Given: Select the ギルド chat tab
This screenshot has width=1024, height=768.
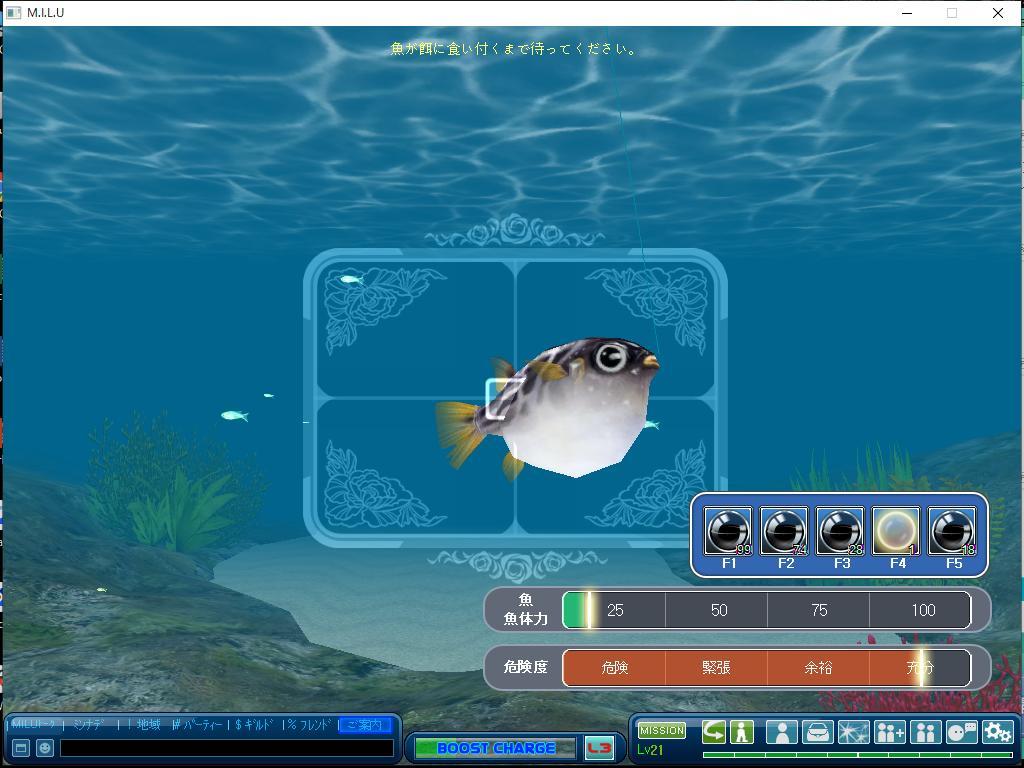Looking at the screenshot, I should pos(256,725).
